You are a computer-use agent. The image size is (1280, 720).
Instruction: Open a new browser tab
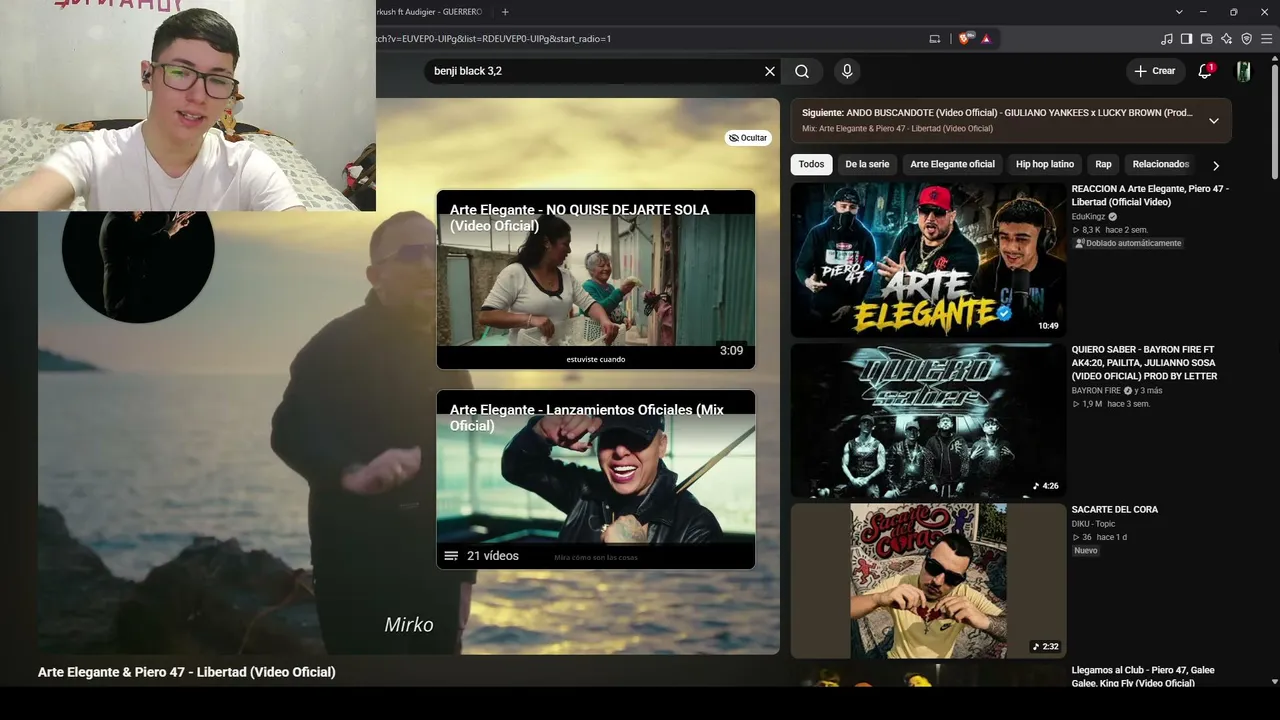[x=505, y=12]
